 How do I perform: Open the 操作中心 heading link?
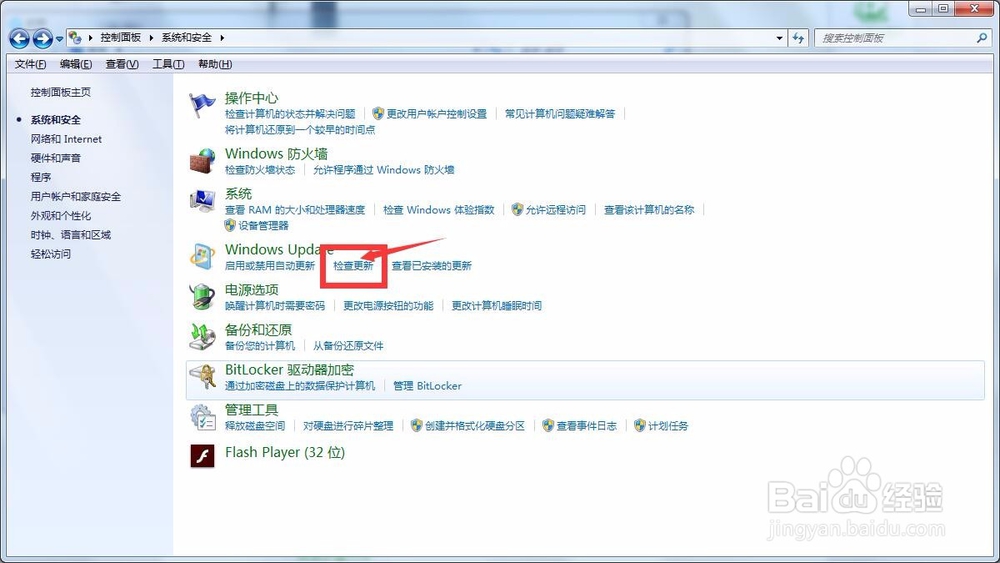tap(251, 98)
